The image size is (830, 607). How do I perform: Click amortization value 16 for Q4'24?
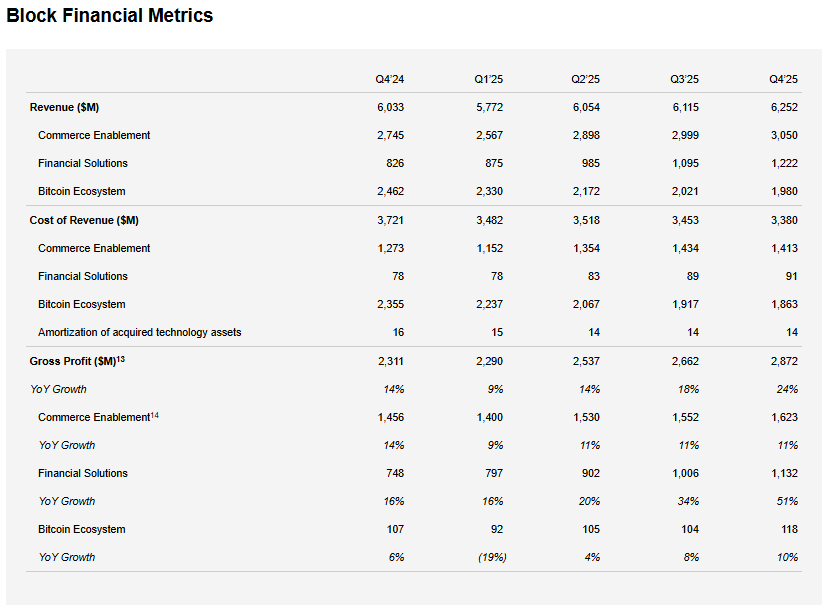click(x=399, y=332)
